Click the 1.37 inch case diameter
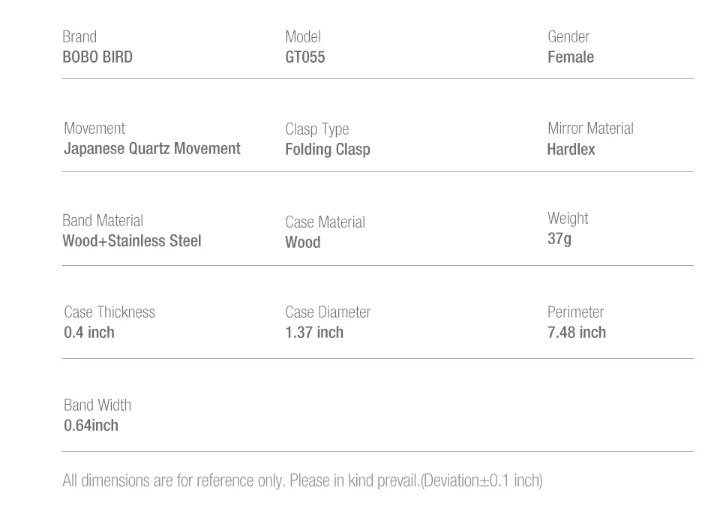 (x=314, y=333)
